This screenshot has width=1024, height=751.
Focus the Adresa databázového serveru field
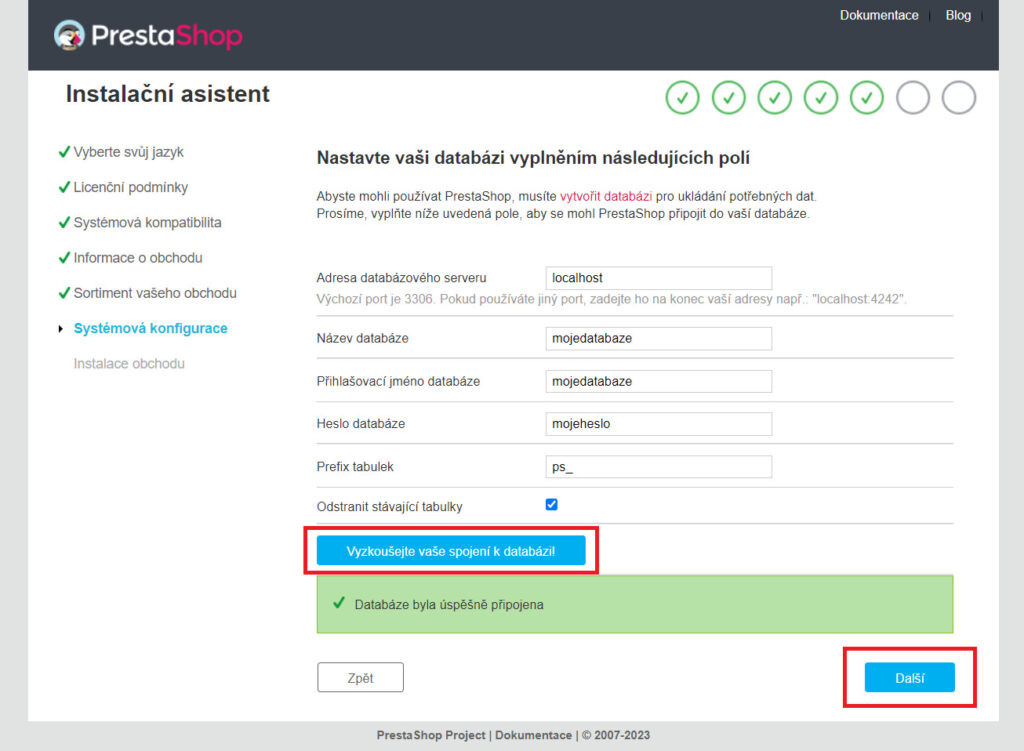click(x=658, y=278)
